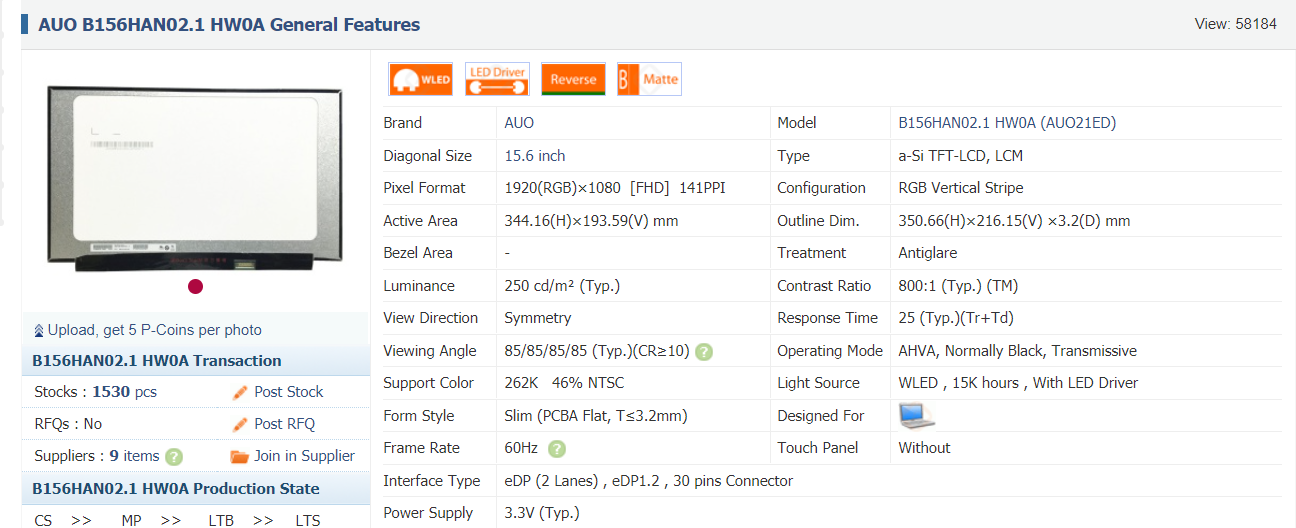The height and width of the screenshot is (528, 1296).
Task: Click the 344.16(H)×193.59(V) mm active area value
Action: 592,221
